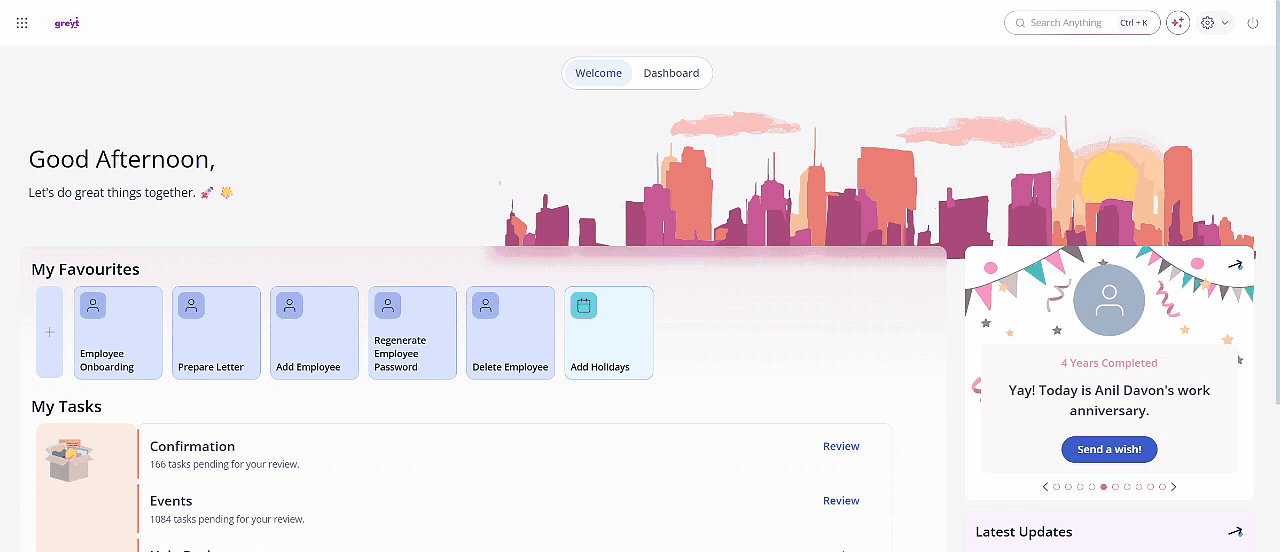Select the active filled carousel dot
Screen dimensions: 1280x552
coord(1103,487)
